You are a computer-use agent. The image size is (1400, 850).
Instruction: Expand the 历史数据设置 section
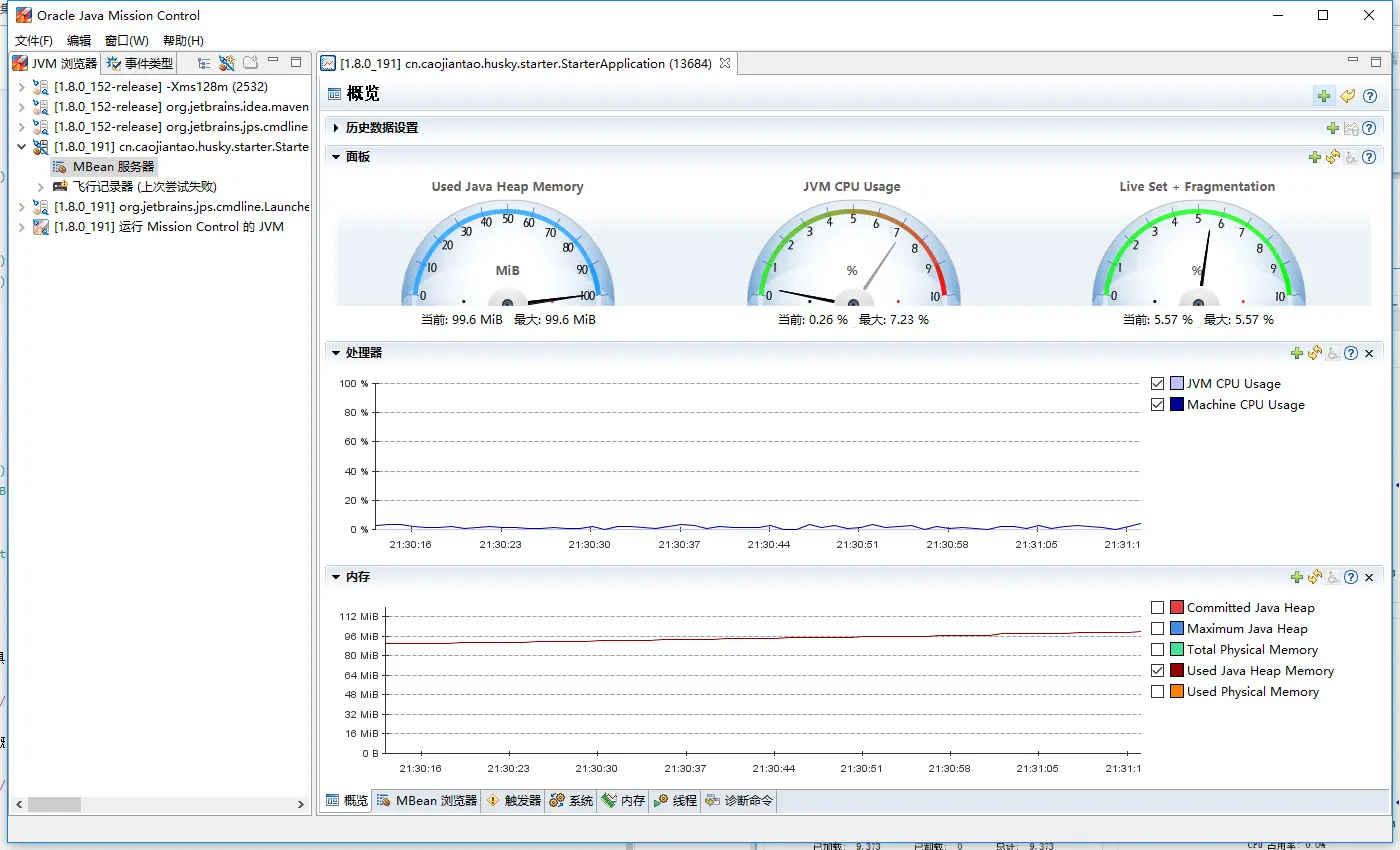(x=337, y=128)
